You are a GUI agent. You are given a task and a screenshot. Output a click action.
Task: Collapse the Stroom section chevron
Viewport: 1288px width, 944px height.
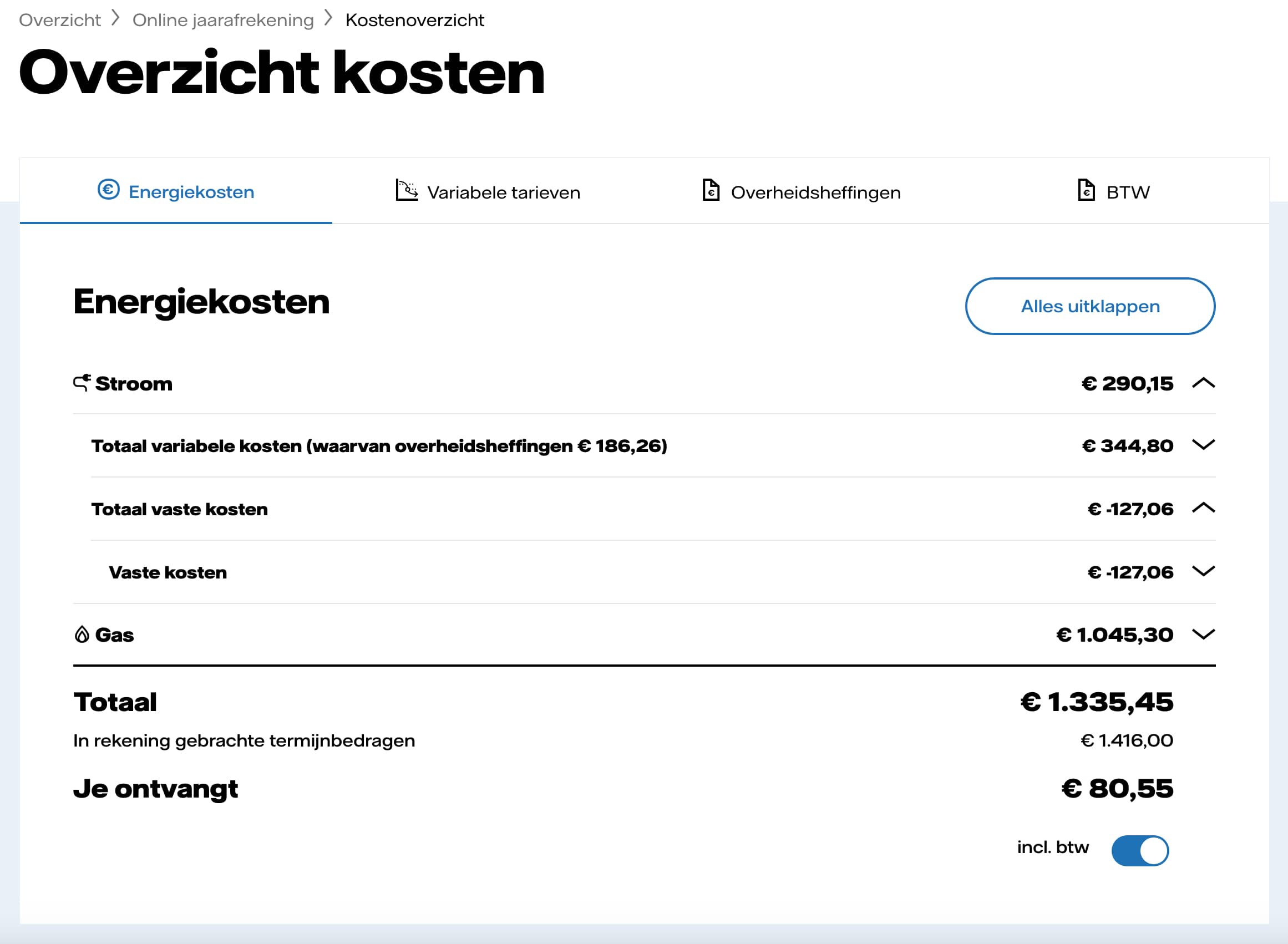click(1204, 383)
